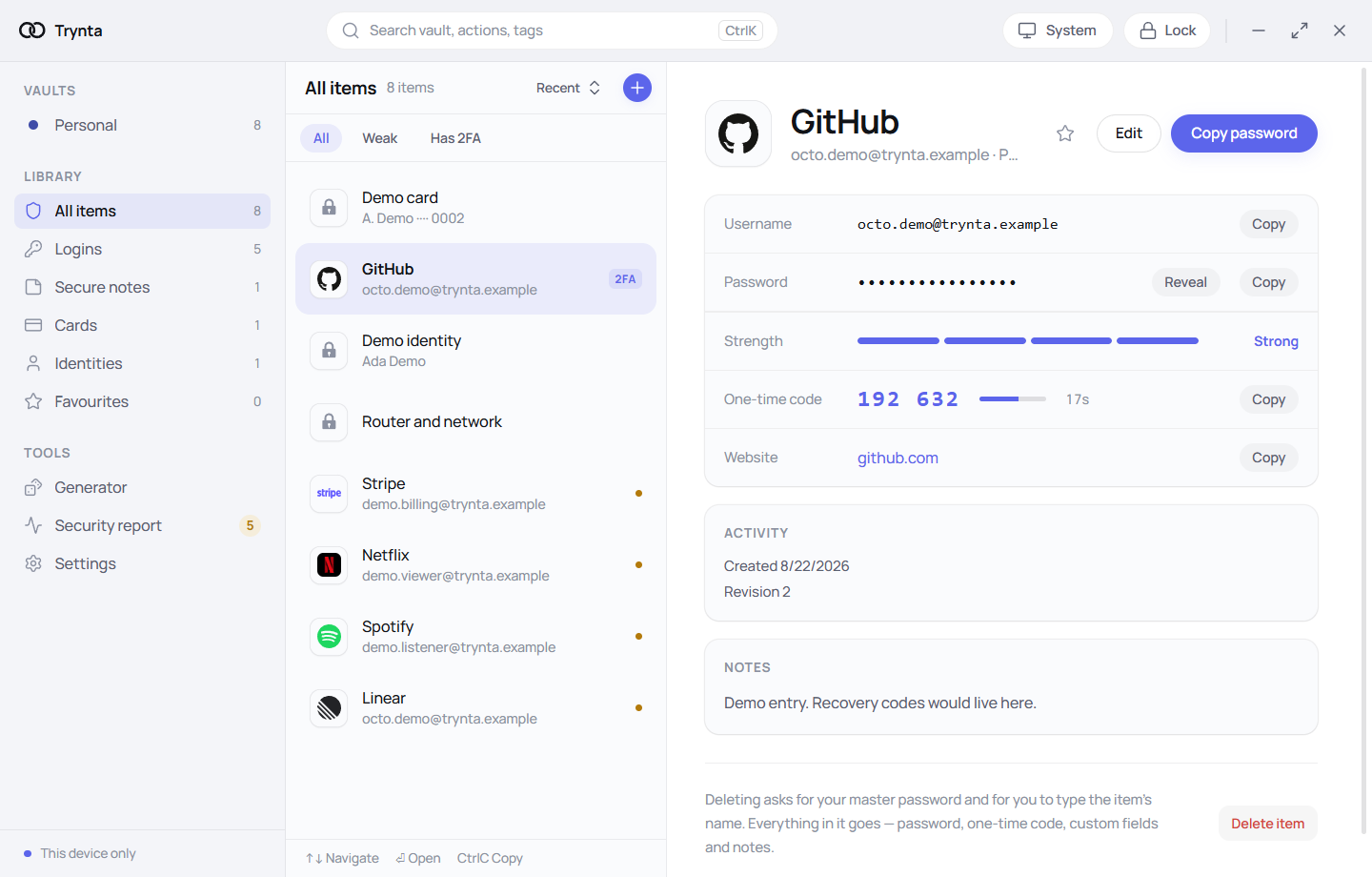Click the Security report pulse icon
Viewport: 1372px width, 877px height.
[33, 525]
